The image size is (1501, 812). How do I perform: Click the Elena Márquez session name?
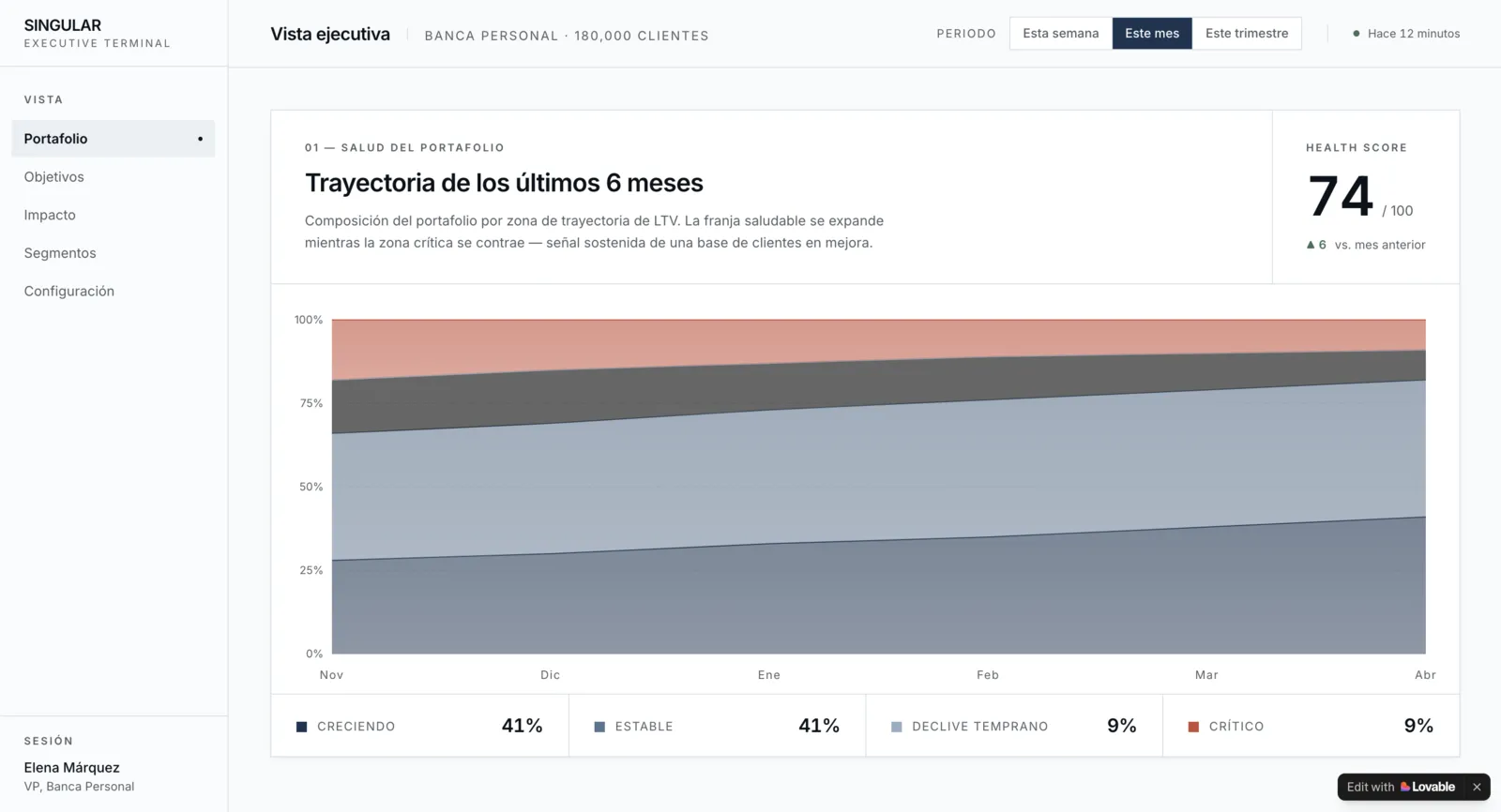72,768
